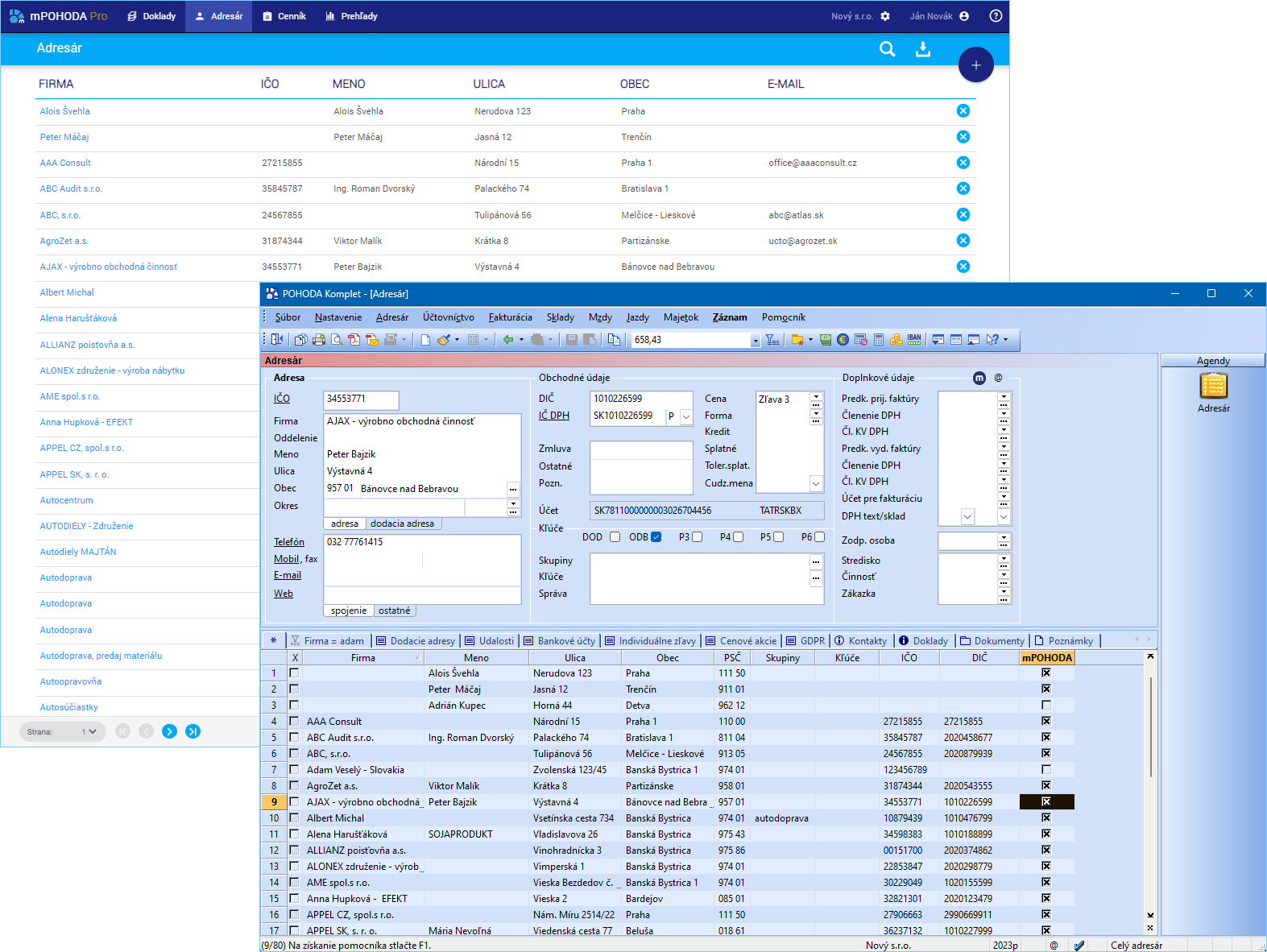Click the @ icon in Doplnkové údaje header
Screen dimensions: 1267x952
pyautogui.click(x=998, y=378)
